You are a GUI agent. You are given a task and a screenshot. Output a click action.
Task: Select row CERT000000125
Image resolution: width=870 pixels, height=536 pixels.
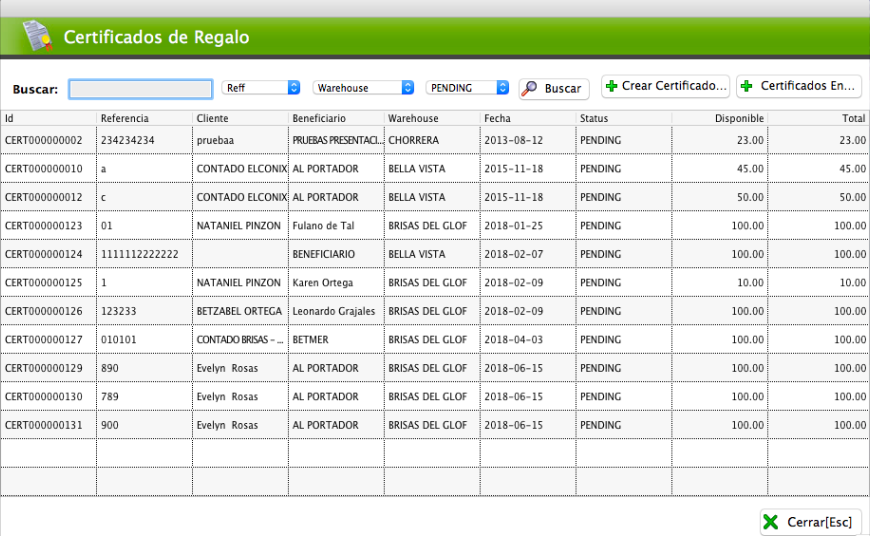435,282
